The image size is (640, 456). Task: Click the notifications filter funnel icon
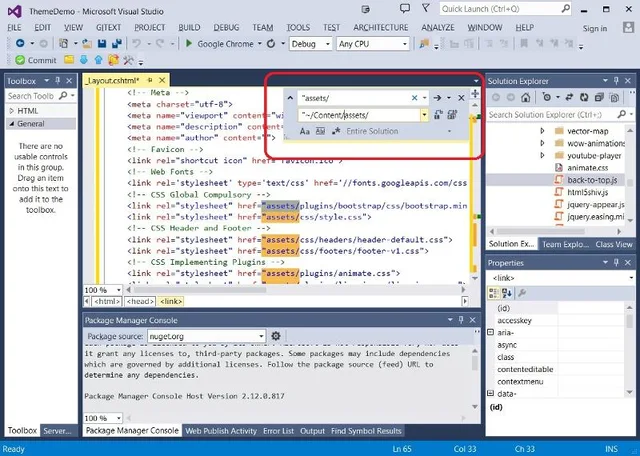click(x=425, y=8)
